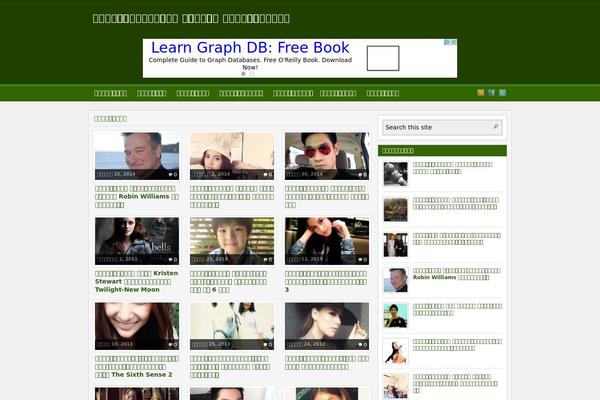Open the white horse photo thumbnail
This screenshot has width=600, height=400.
pyautogui.click(x=232, y=326)
